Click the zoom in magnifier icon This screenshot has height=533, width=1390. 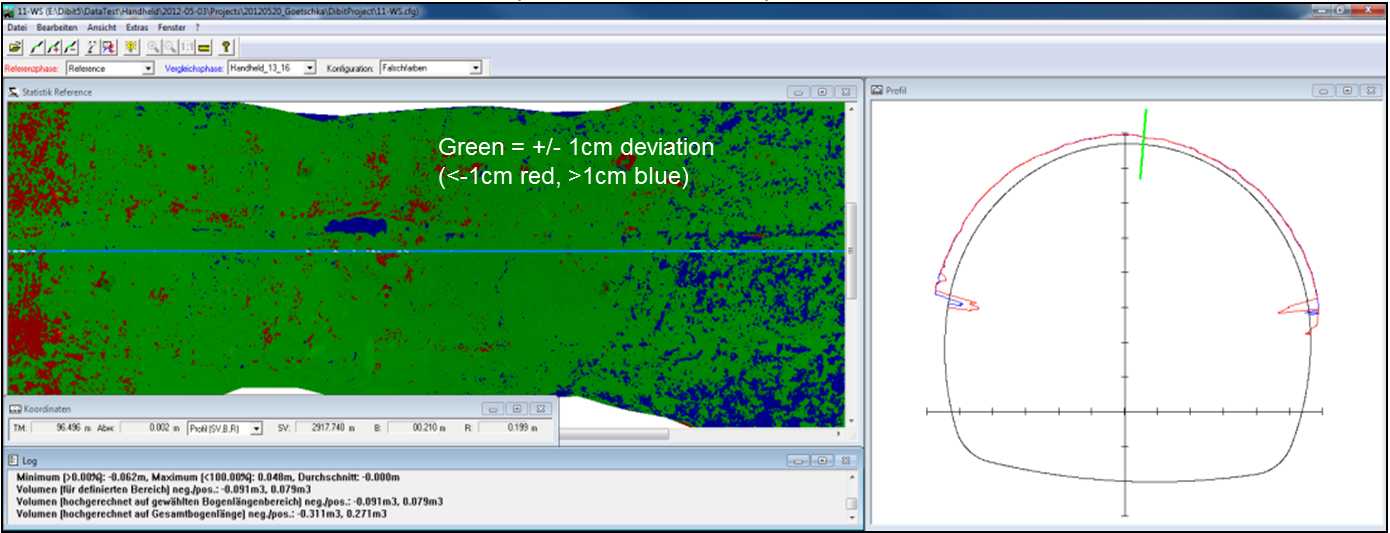click(x=153, y=47)
